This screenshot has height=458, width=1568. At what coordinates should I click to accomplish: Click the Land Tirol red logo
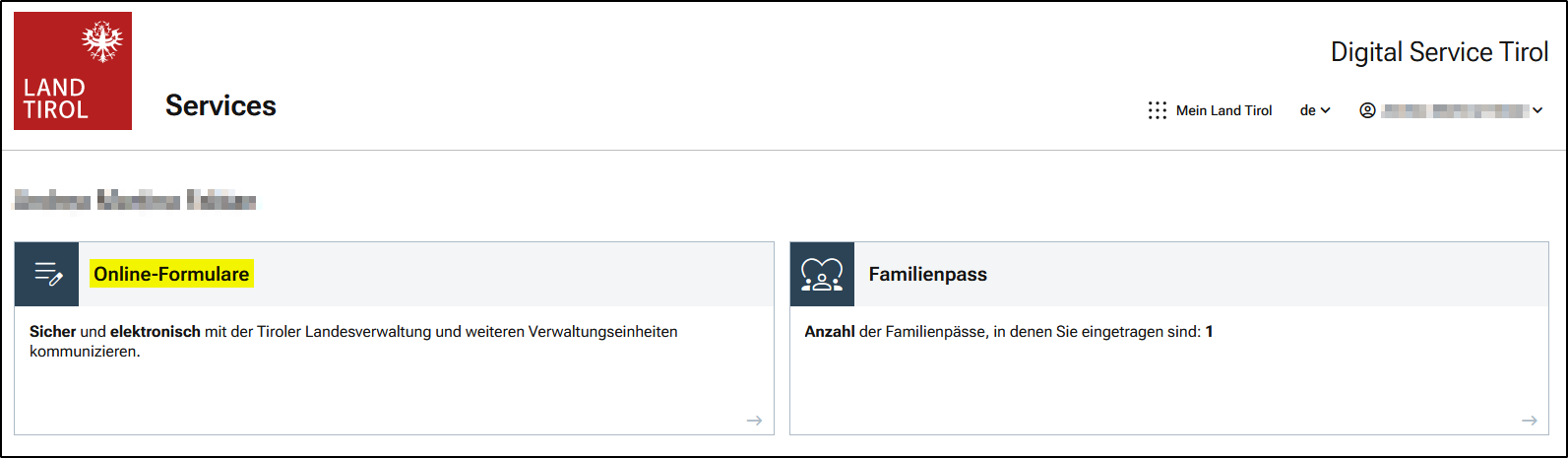click(73, 71)
